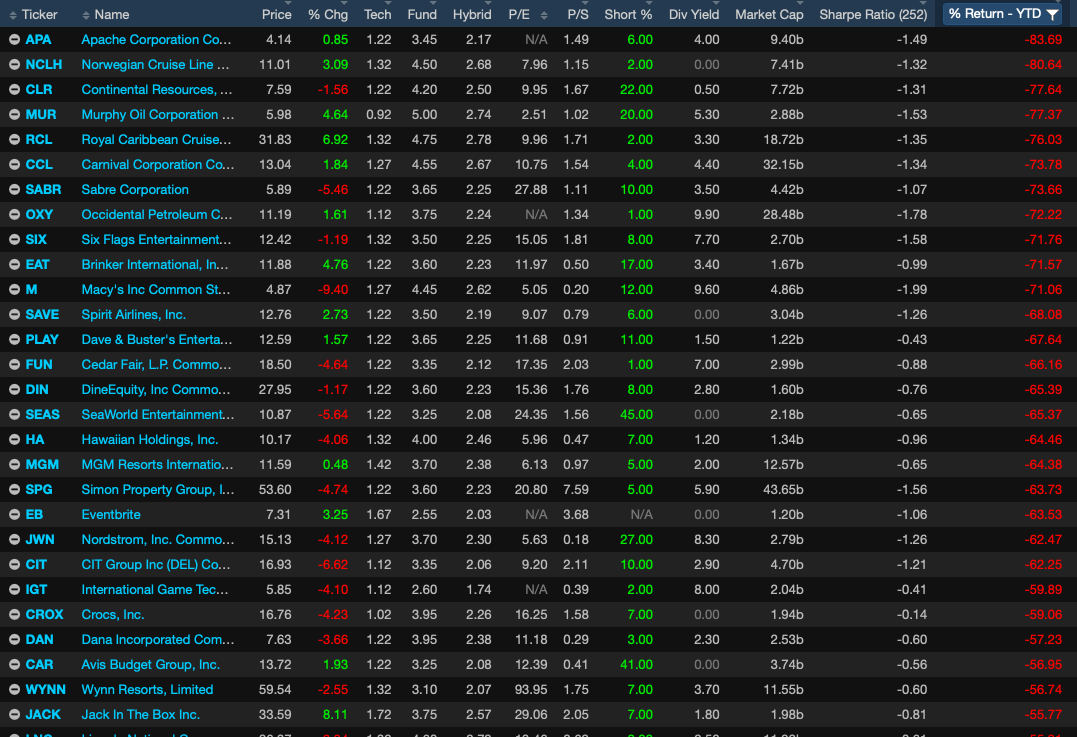The image size is (1077, 737).
Task: Click the minus icon next to CROX
Action: coord(14,615)
